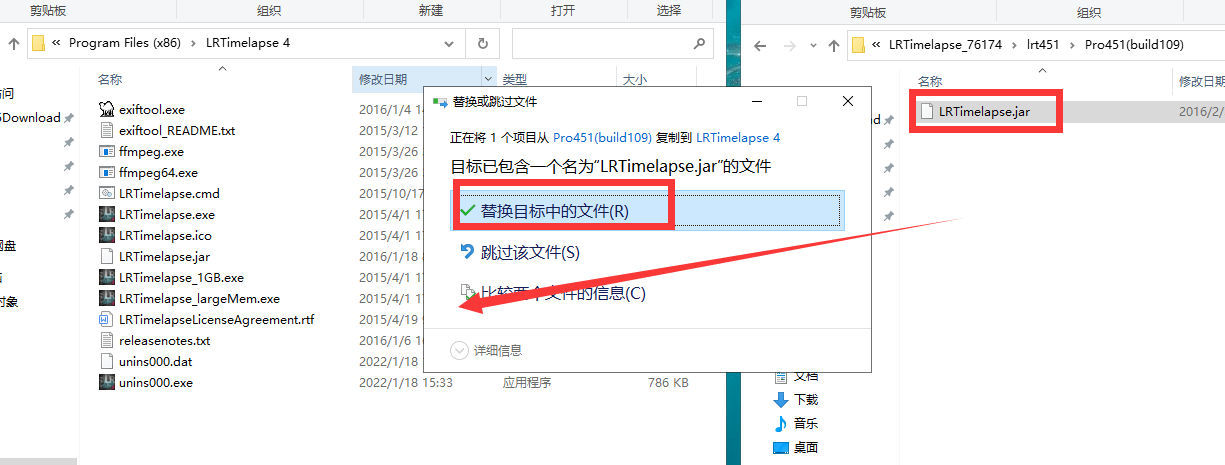1225x465 pixels.
Task: Click the LRTimelapse.exe application icon
Action: [x=108, y=215]
